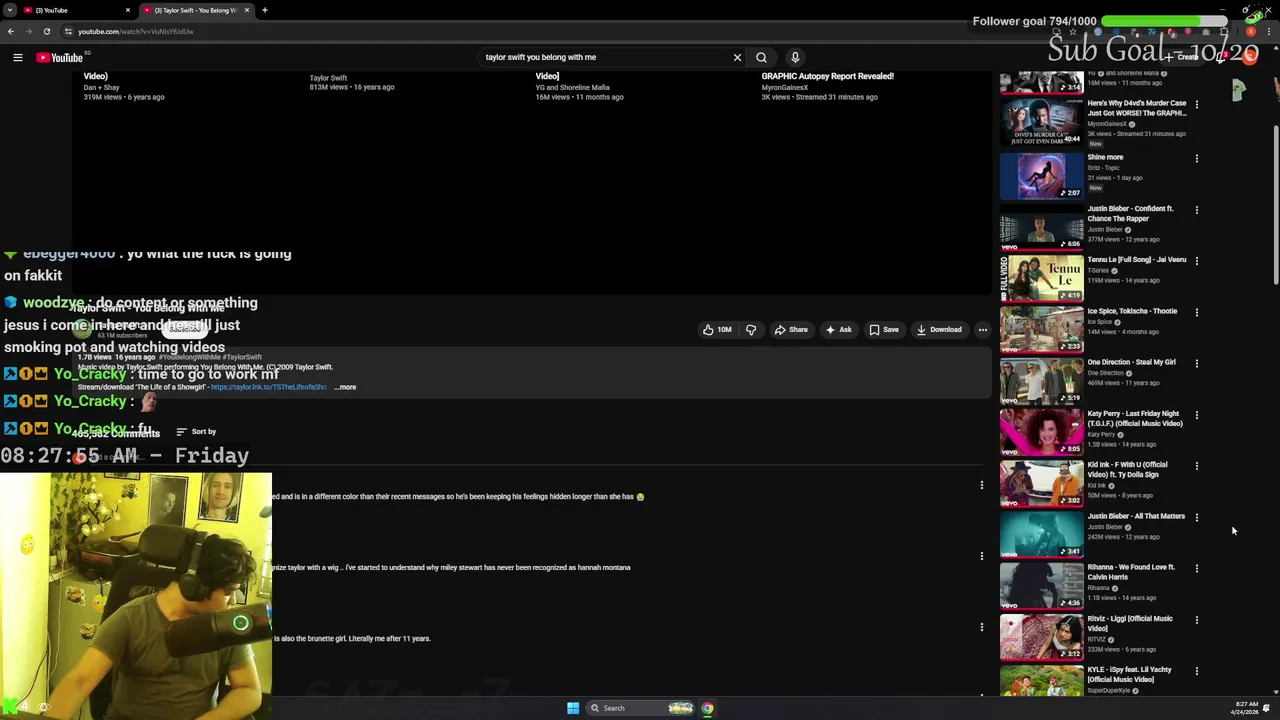The image size is (1280, 720).
Task: Open a new browser tab
Action: pos(264,10)
